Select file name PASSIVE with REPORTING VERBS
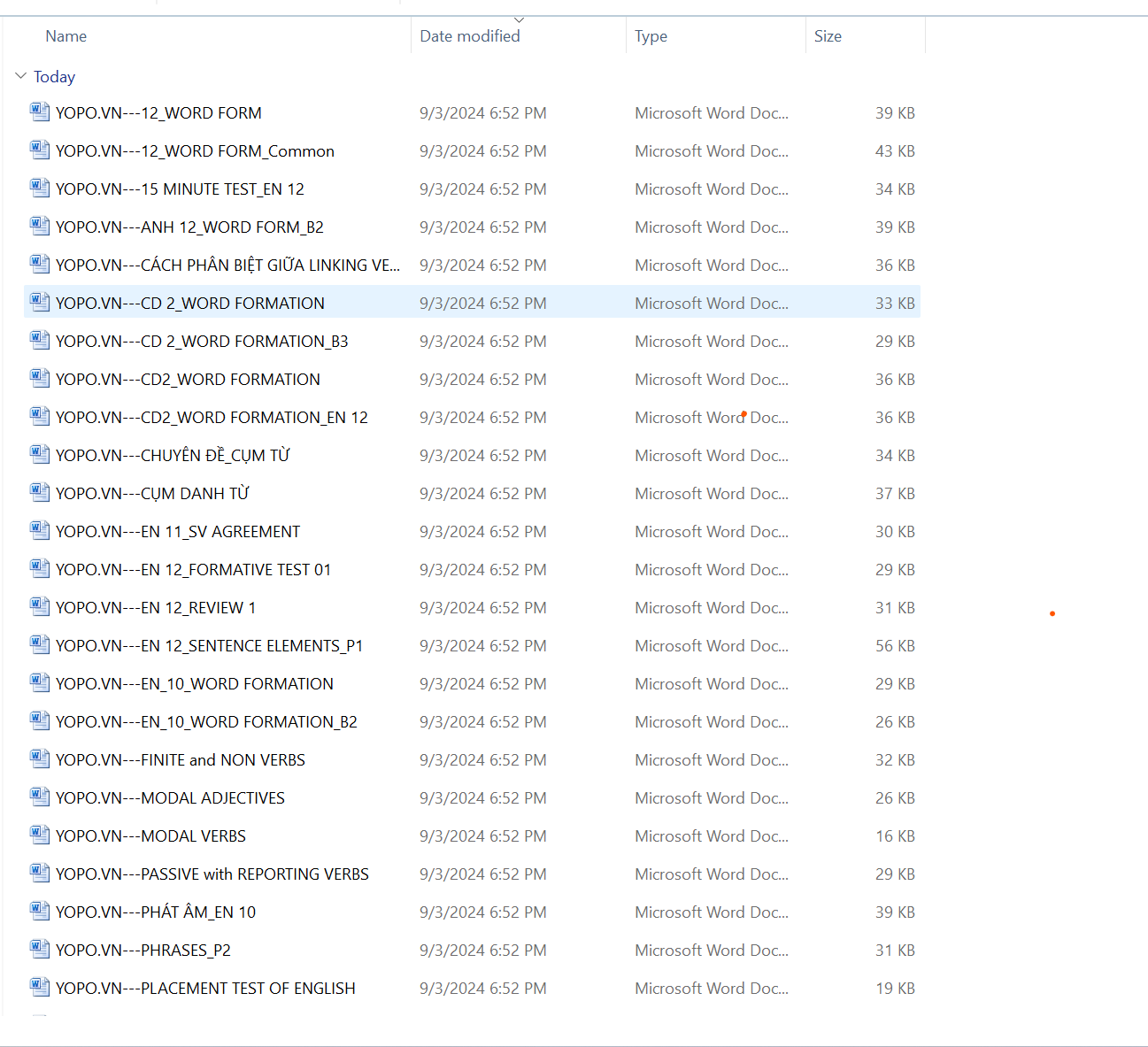 click(212, 874)
